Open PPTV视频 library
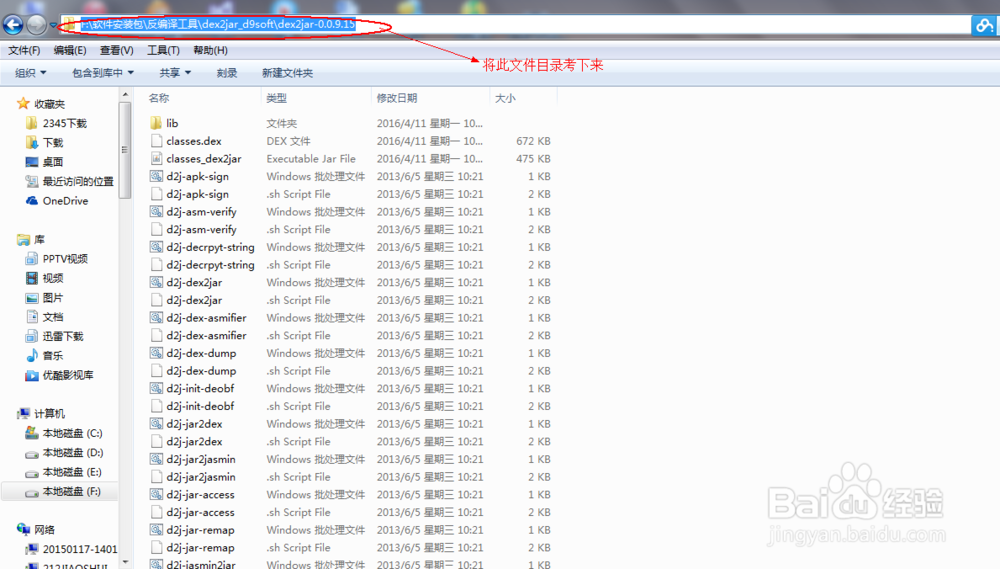Screen dimensions: 1000x569 pyautogui.click(x=56, y=258)
